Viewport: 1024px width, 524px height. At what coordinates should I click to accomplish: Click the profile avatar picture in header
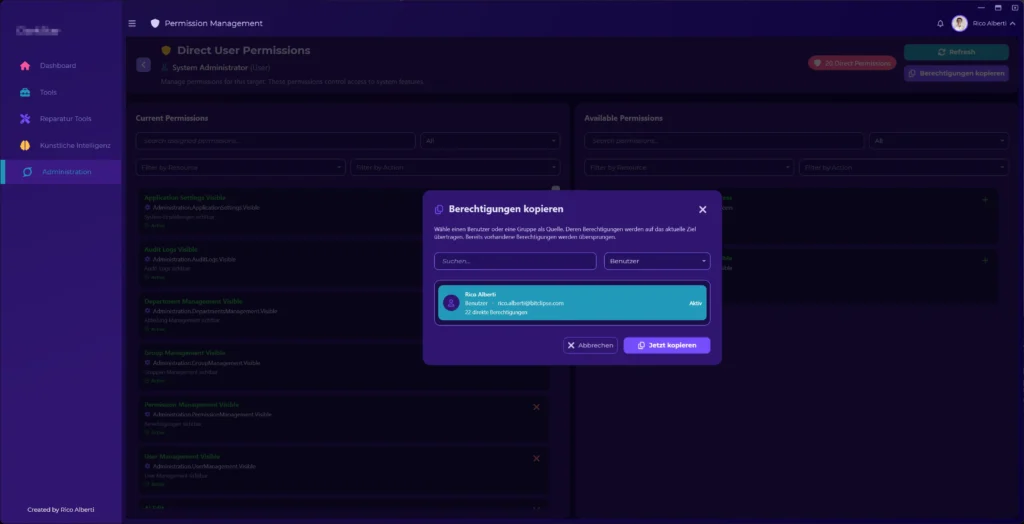point(959,24)
